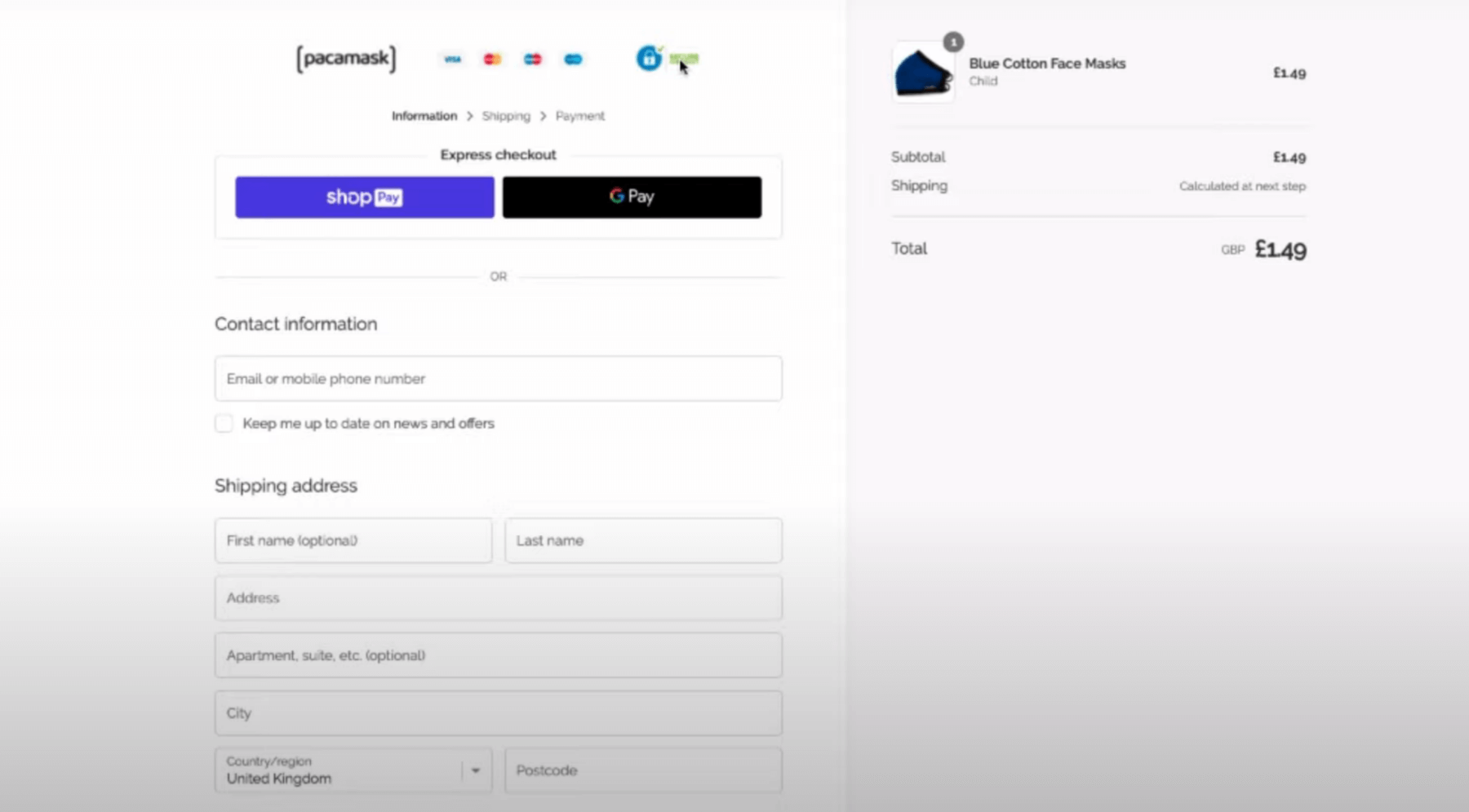Click the blue American Express card icon

tap(573, 59)
